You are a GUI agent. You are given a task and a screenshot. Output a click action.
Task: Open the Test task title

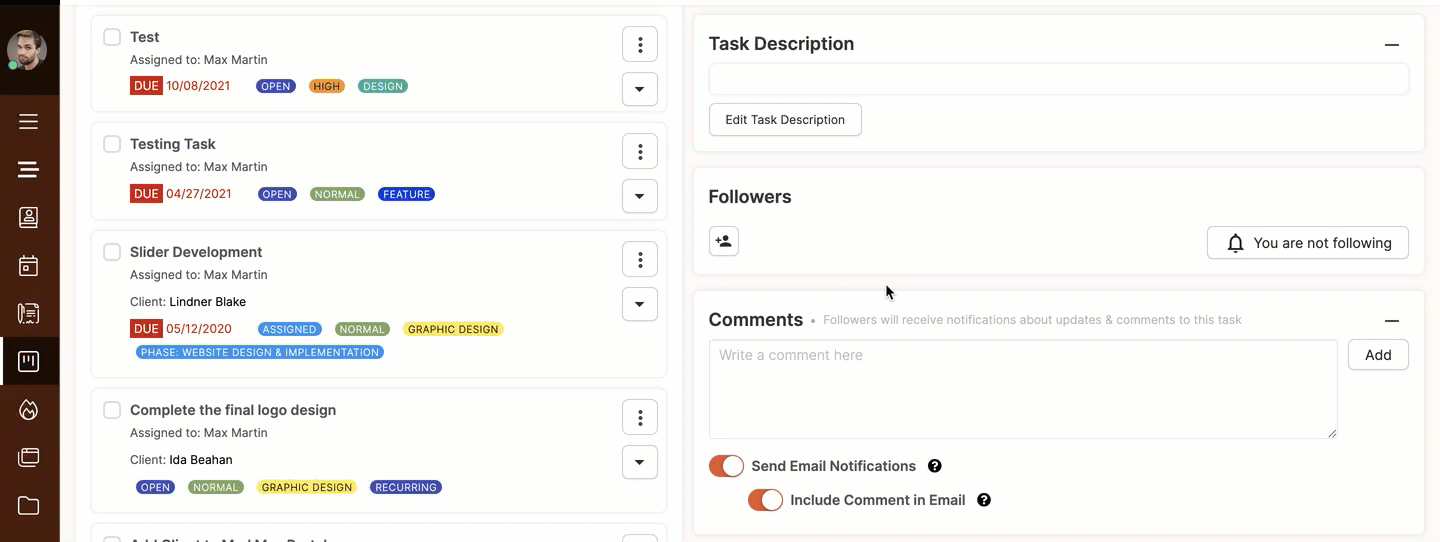tap(145, 37)
